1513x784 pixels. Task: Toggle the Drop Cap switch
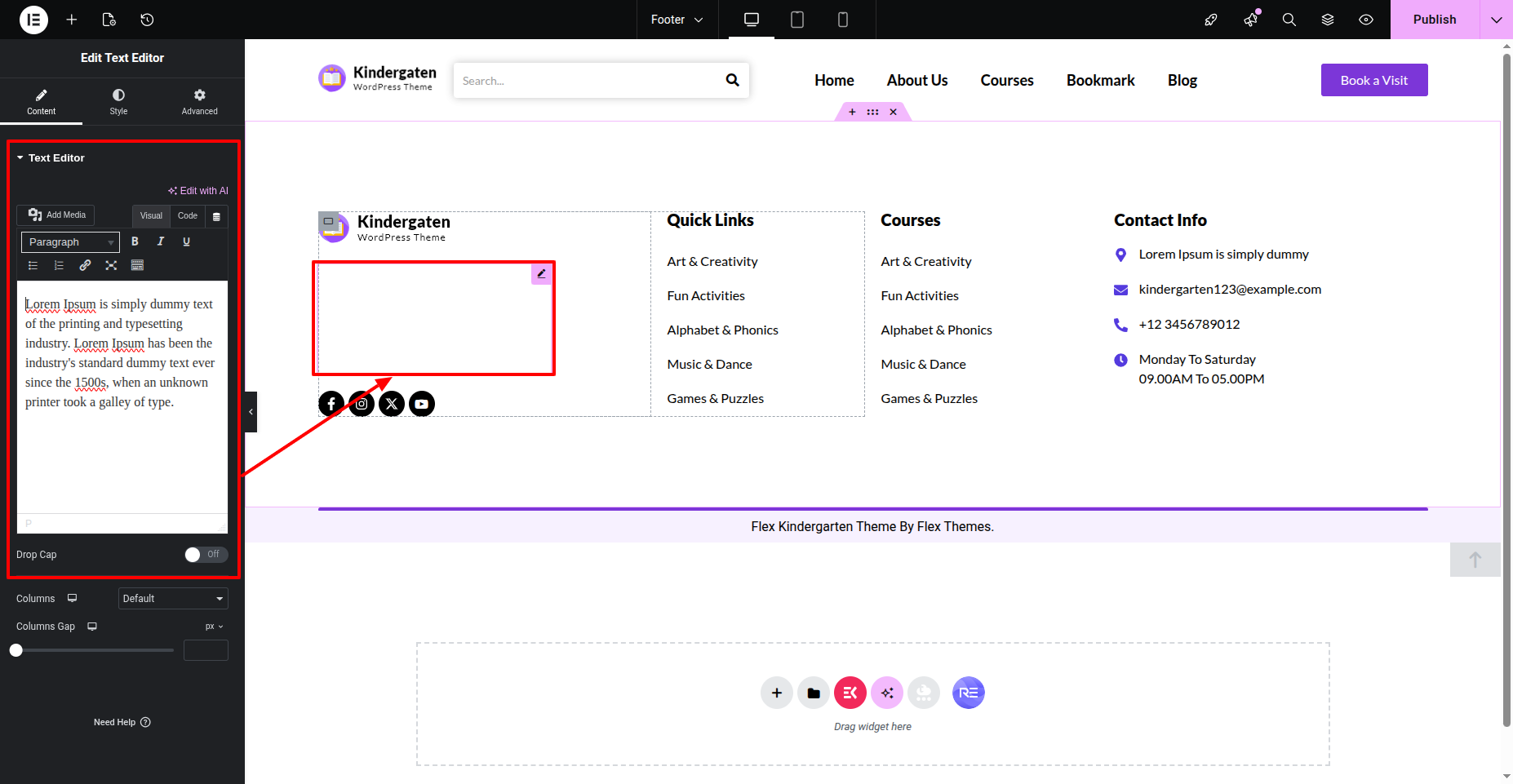pos(206,555)
